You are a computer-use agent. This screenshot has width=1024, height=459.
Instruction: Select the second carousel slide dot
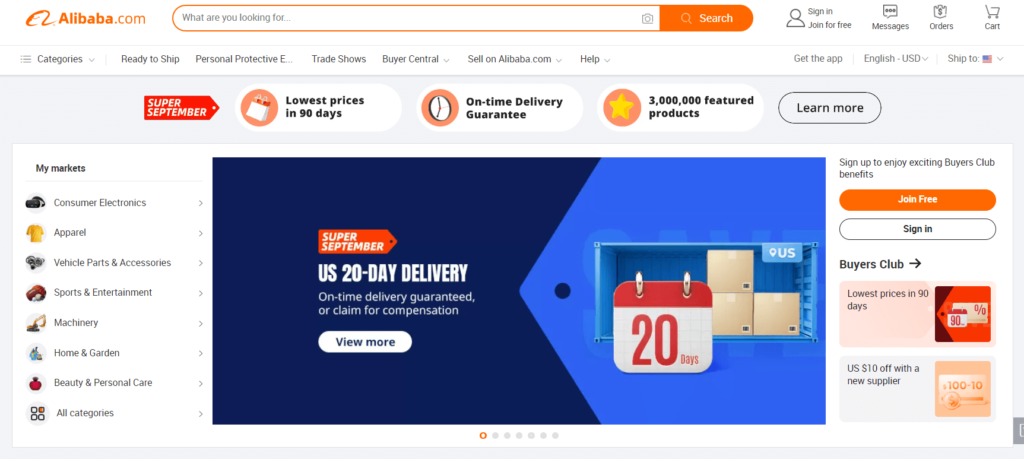pyautogui.click(x=496, y=435)
